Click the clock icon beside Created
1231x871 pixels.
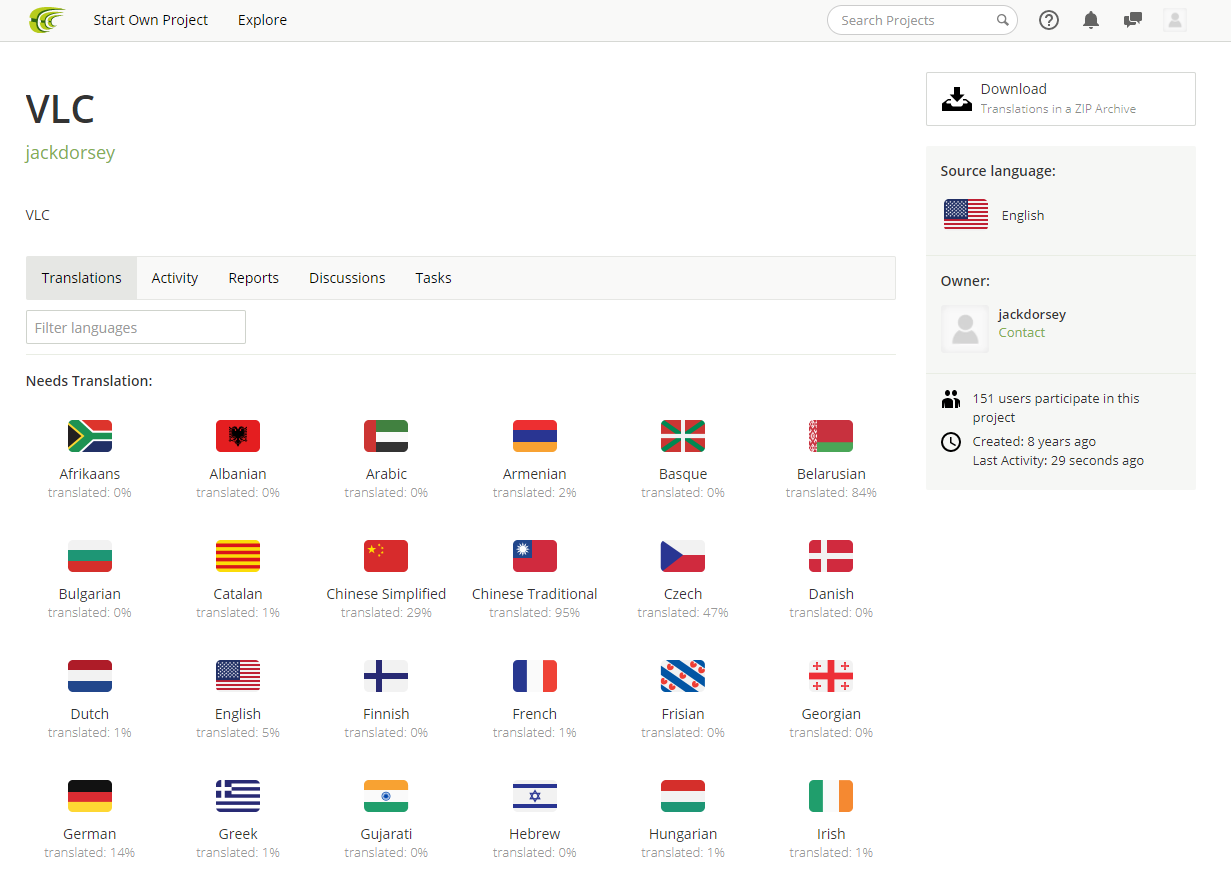coord(951,441)
